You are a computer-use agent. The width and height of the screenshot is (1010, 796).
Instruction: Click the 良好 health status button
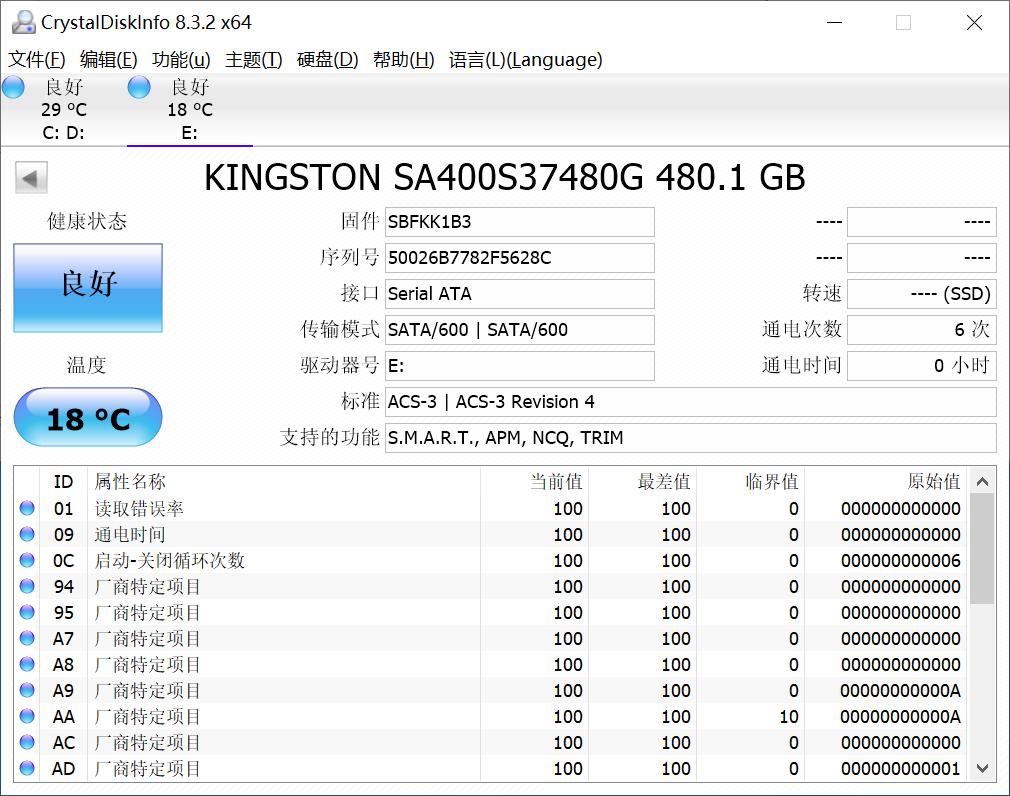[87, 288]
